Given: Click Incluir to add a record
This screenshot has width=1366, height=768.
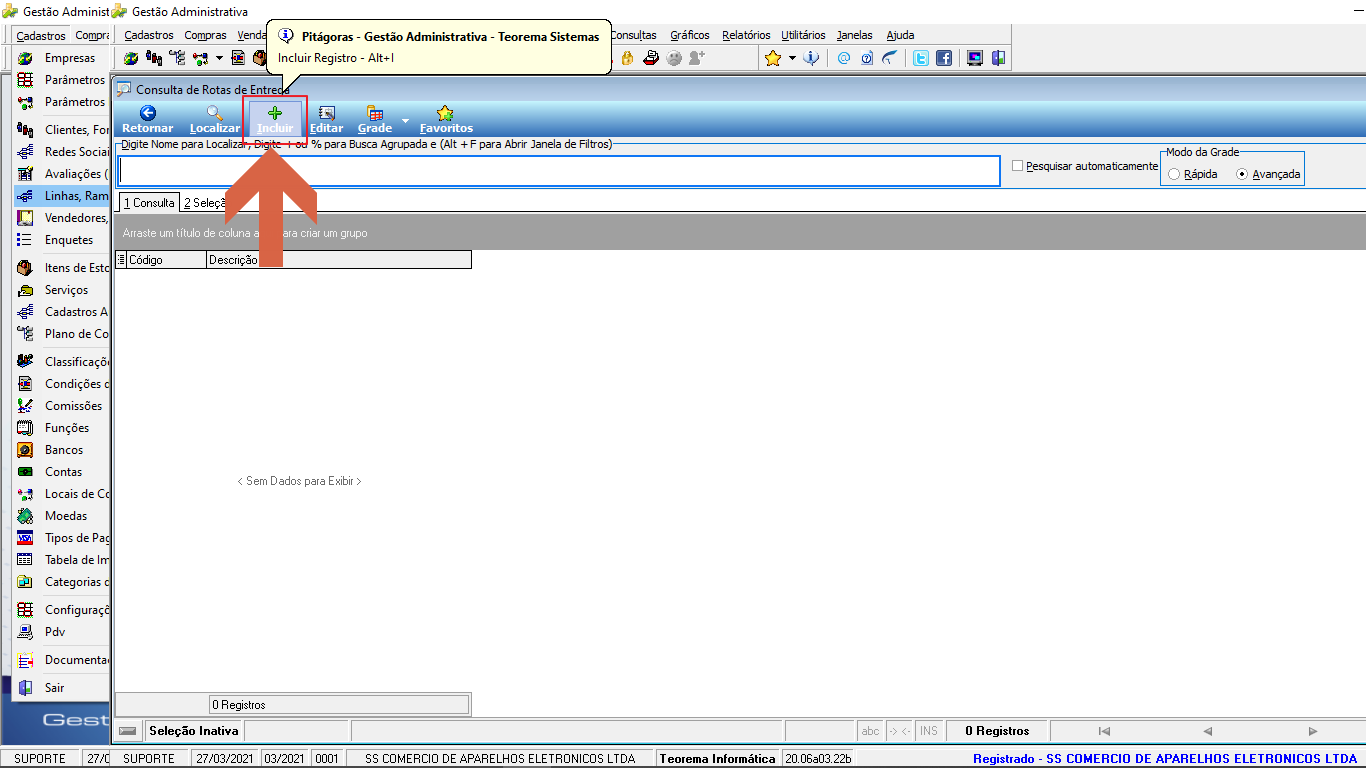Looking at the screenshot, I should [275, 119].
